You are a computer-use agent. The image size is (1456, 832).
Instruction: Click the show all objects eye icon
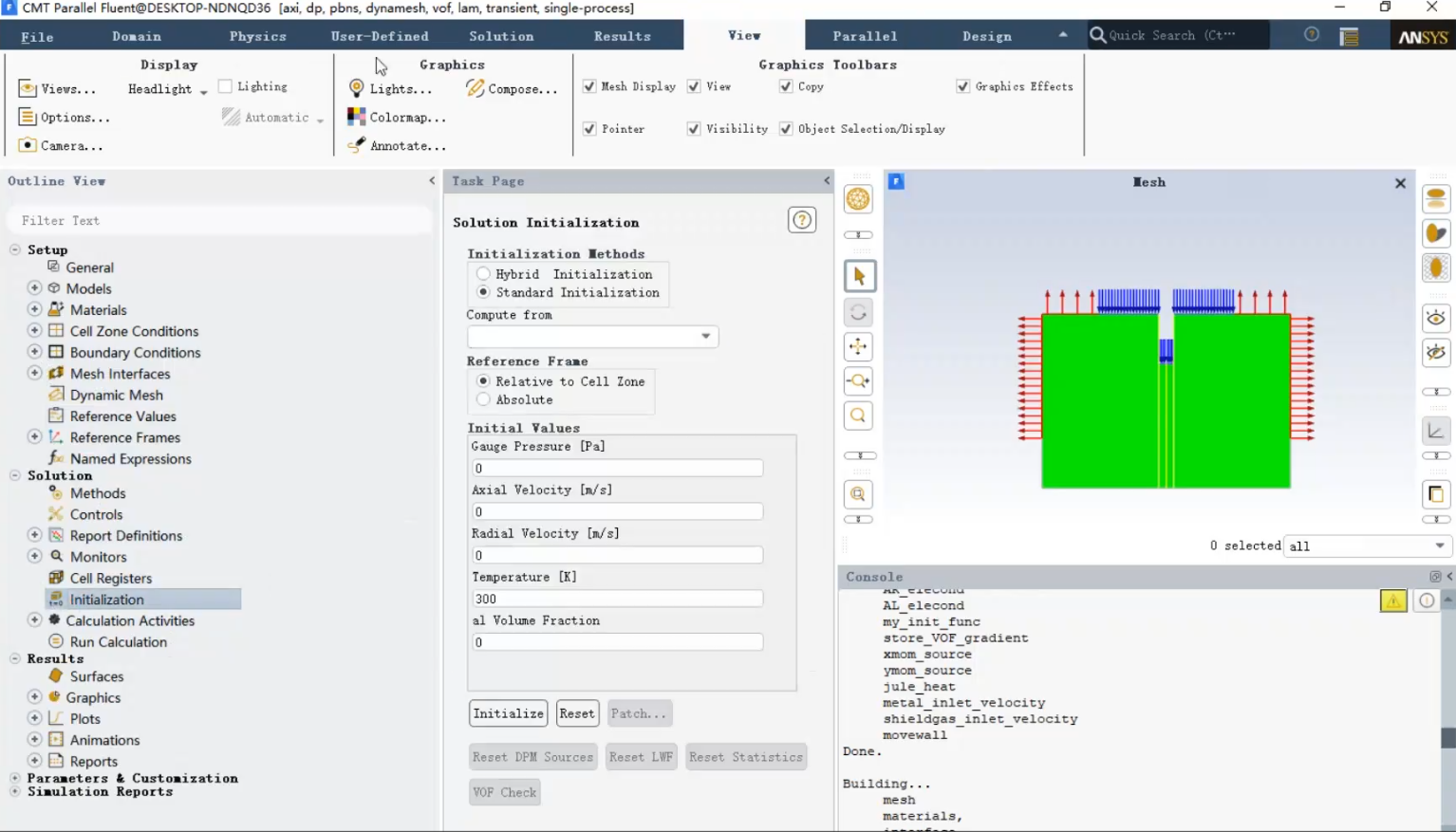1436,318
